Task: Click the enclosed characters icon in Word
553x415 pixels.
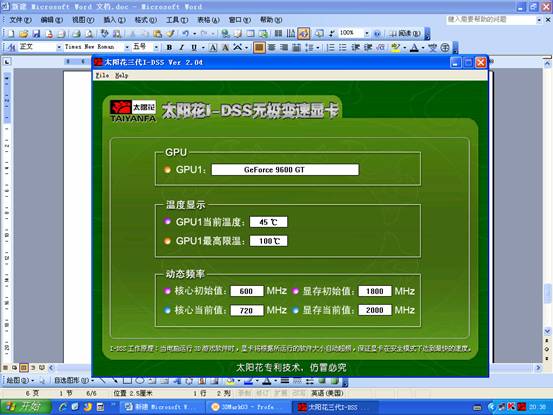Action: 445,47
